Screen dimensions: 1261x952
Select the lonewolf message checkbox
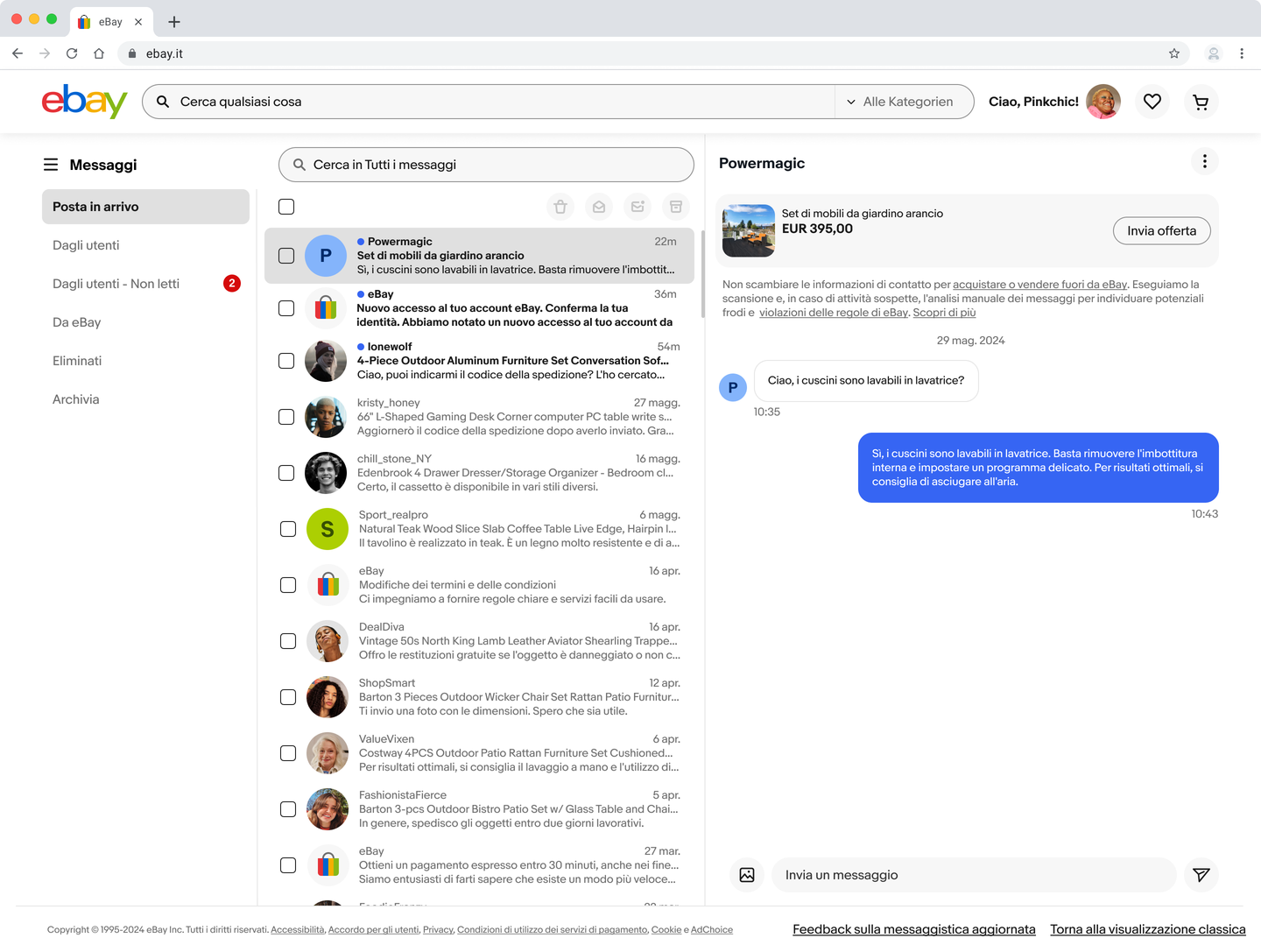tap(286, 361)
